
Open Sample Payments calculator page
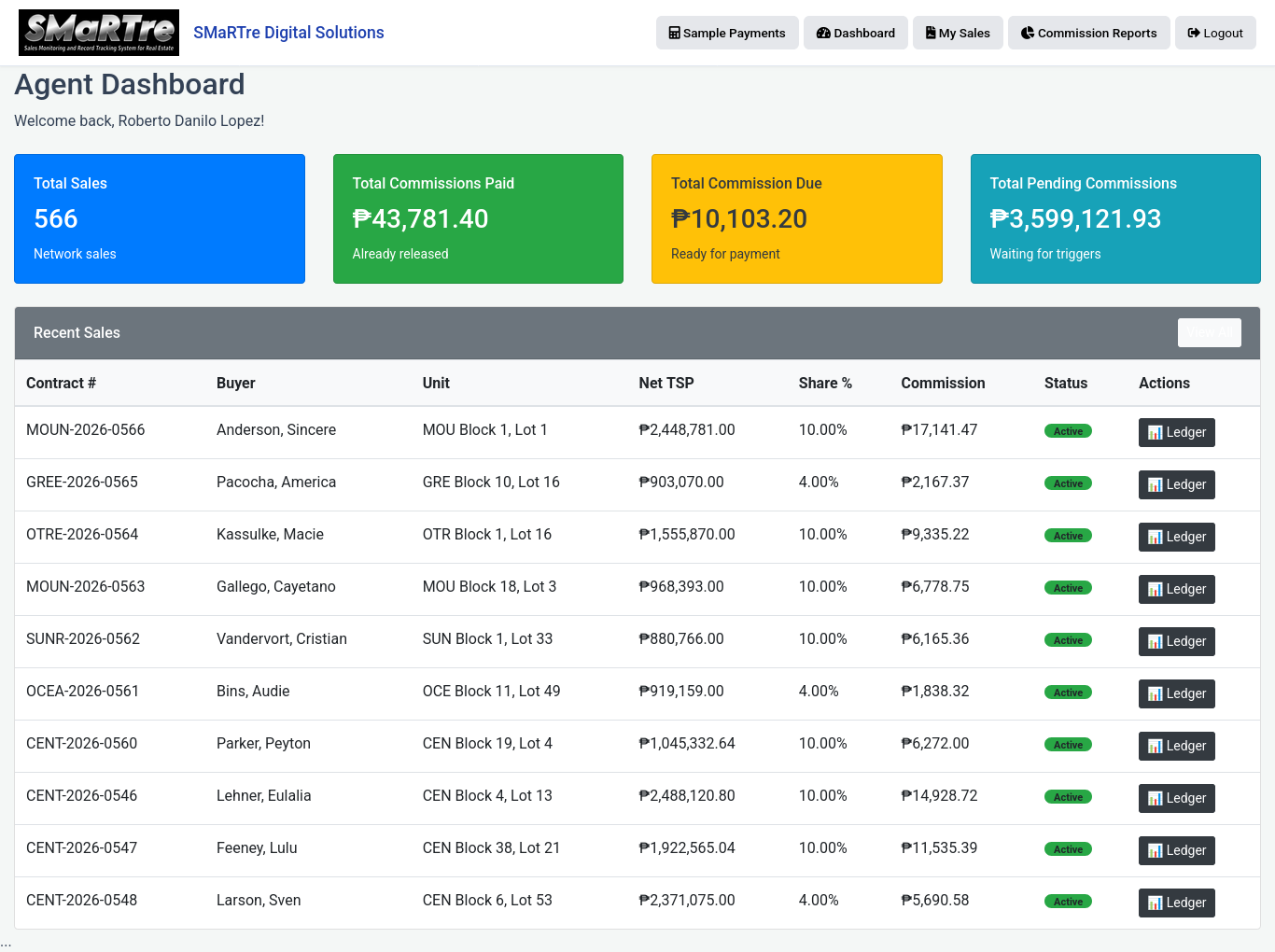[x=727, y=33]
